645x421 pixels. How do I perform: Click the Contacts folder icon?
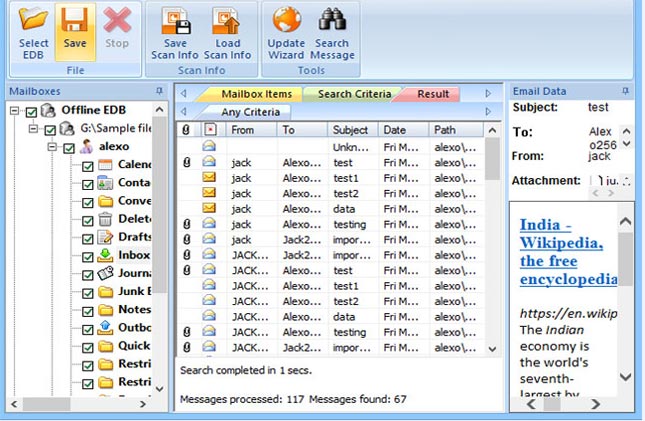105,183
